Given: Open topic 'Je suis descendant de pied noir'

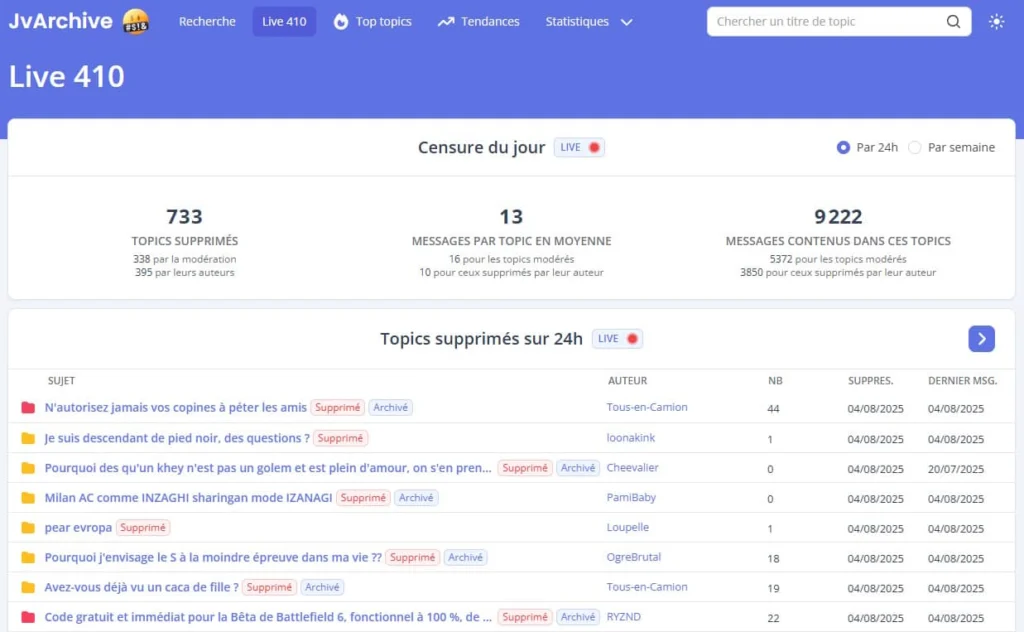Looking at the screenshot, I should click(177, 438).
